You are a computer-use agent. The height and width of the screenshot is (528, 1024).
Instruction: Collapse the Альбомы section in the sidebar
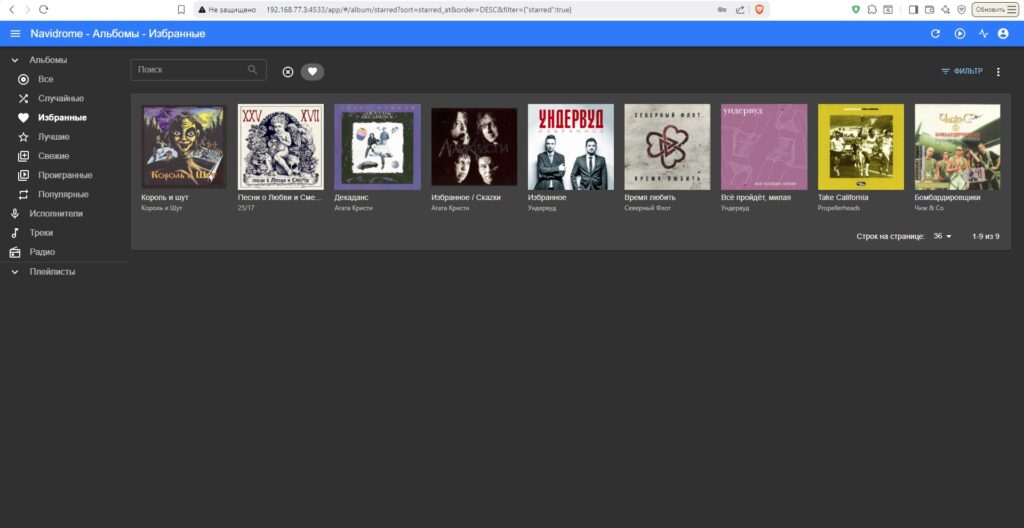15,60
